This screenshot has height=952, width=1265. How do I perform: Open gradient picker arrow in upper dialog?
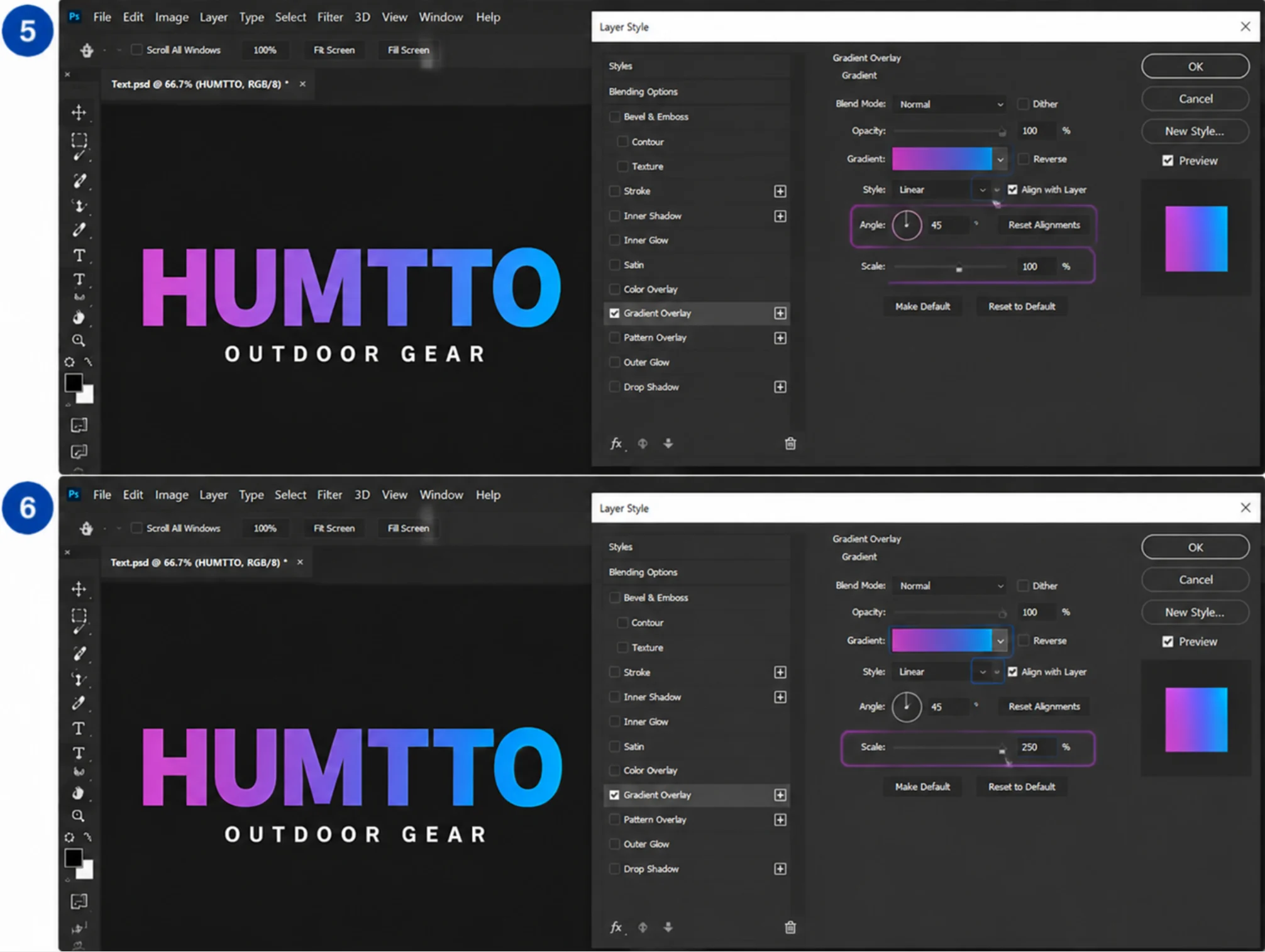click(x=1000, y=159)
